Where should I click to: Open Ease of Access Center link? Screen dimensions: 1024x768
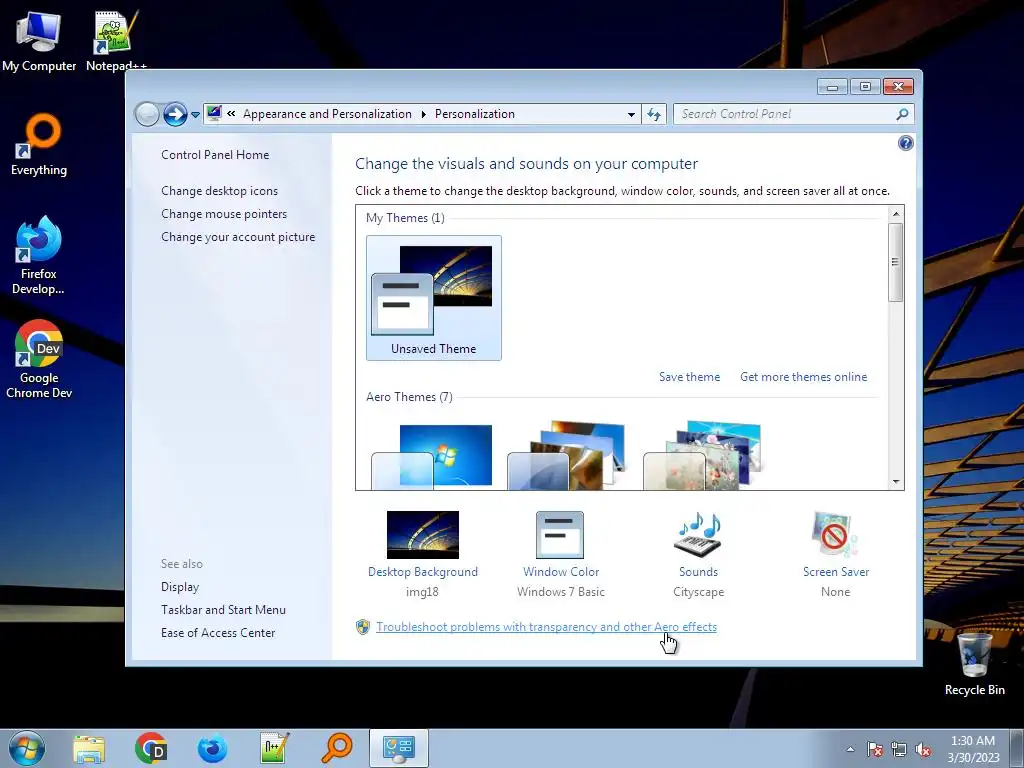[x=217, y=633]
